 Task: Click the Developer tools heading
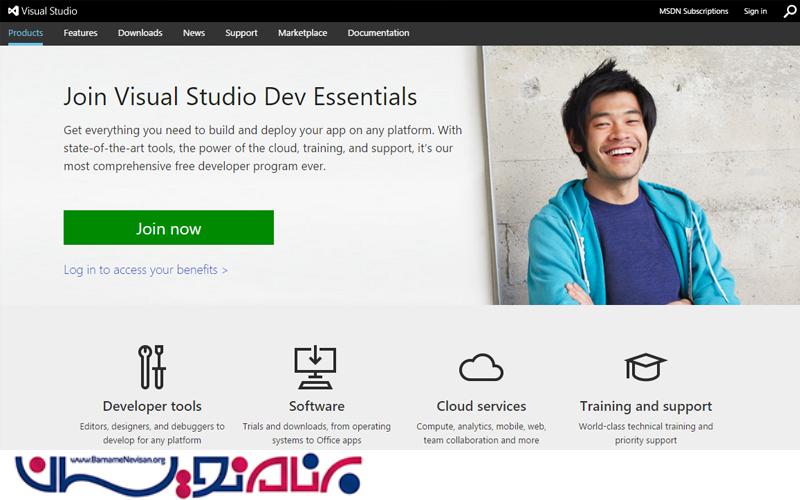(152, 406)
